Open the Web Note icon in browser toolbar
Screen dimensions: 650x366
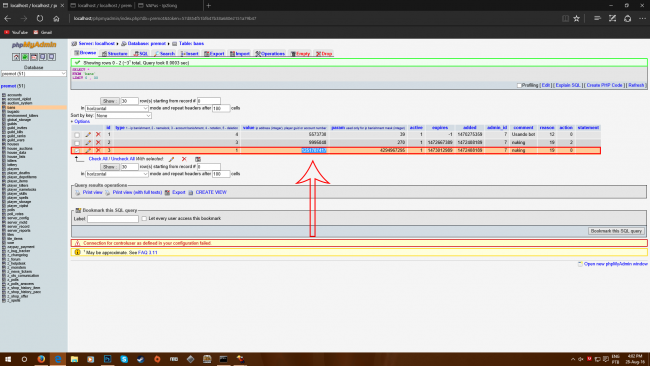(x=612, y=19)
